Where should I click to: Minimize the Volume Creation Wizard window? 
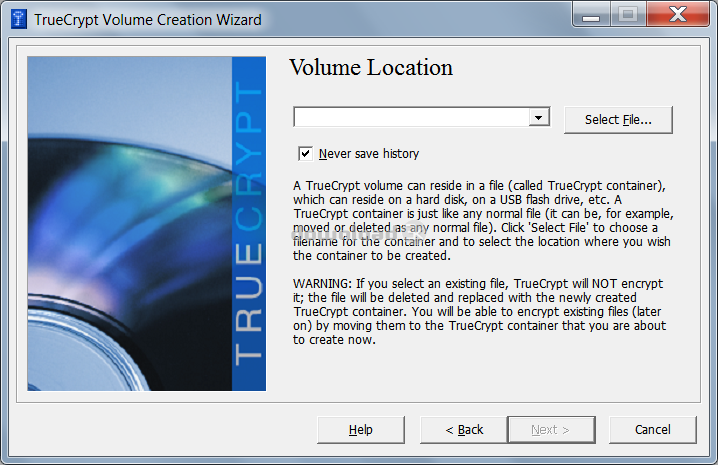click(595, 15)
